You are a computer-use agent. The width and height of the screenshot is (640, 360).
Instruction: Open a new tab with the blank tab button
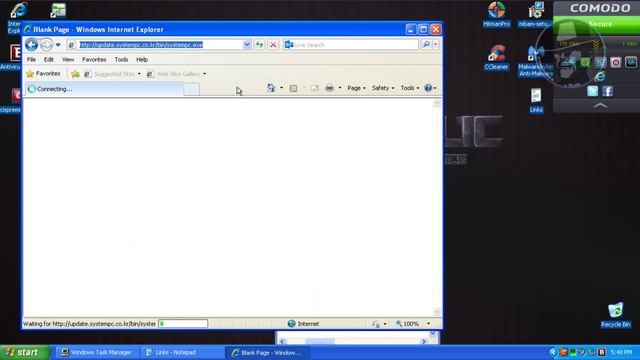click(191, 89)
